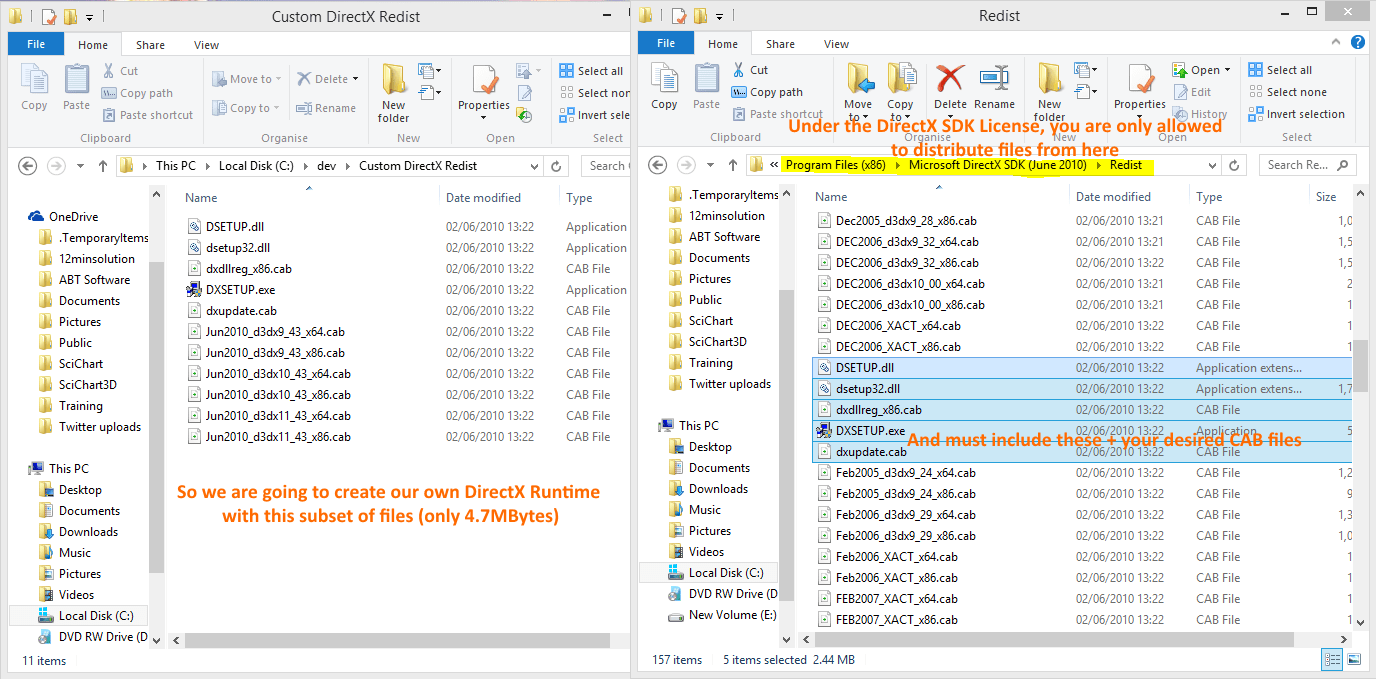Image resolution: width=1376 pixels, height=679 pixels.
Task: Switch to large icons view in Redist status bar
Action: pos(1354,659)
